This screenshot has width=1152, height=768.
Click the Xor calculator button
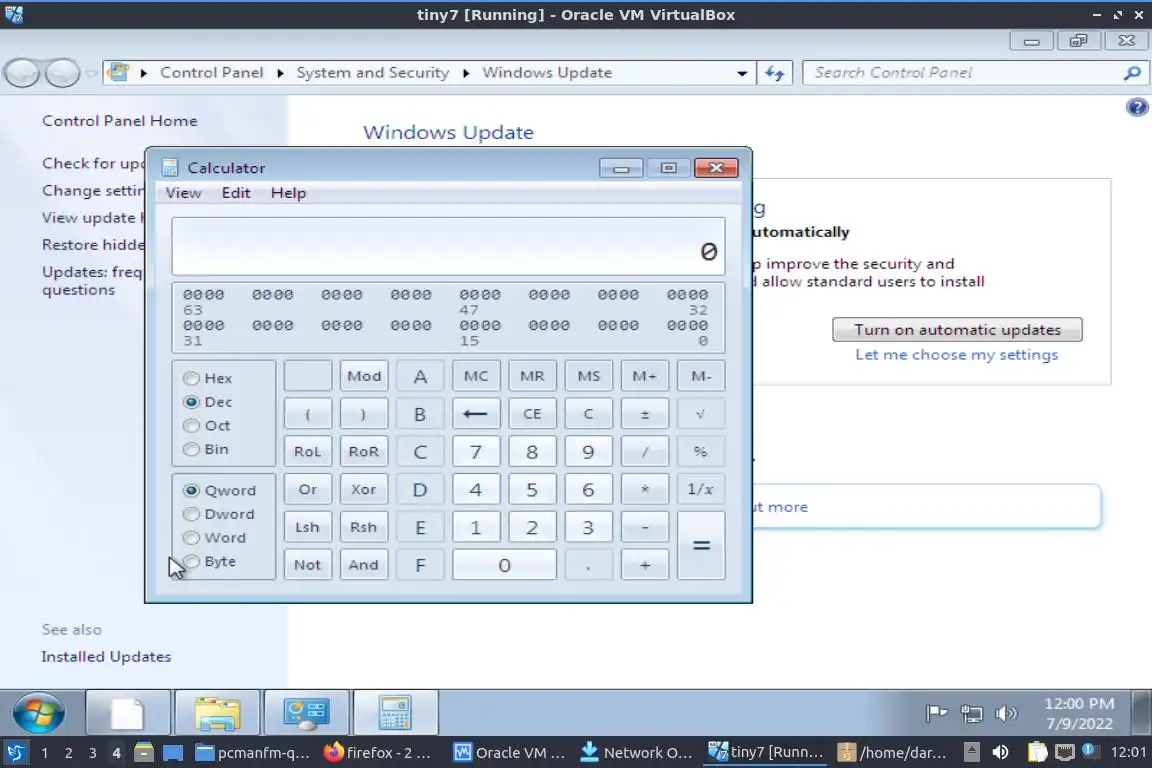click(x=364, y=489)
